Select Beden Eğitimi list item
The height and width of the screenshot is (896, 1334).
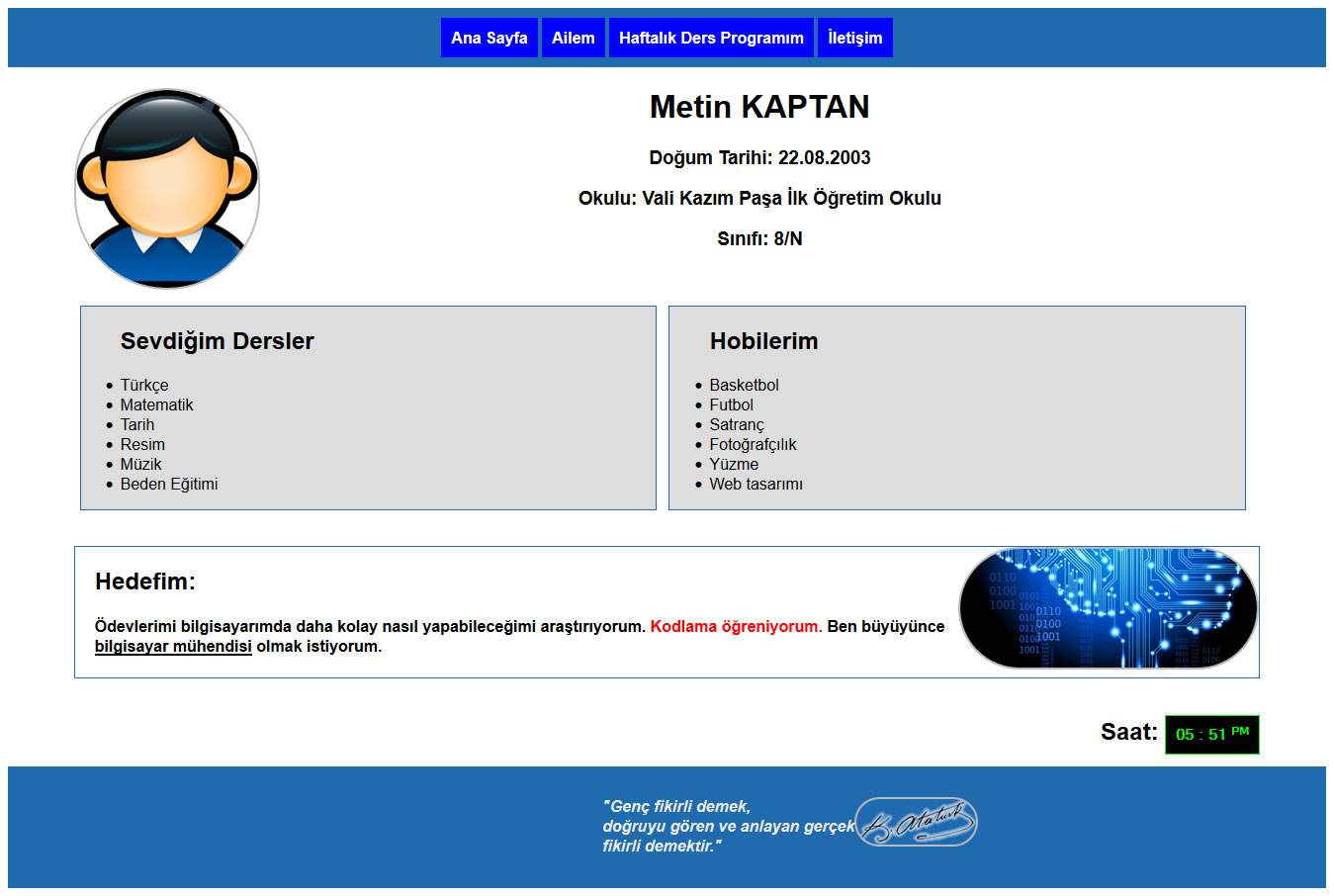pyautogui.click(x=169, y=485)
